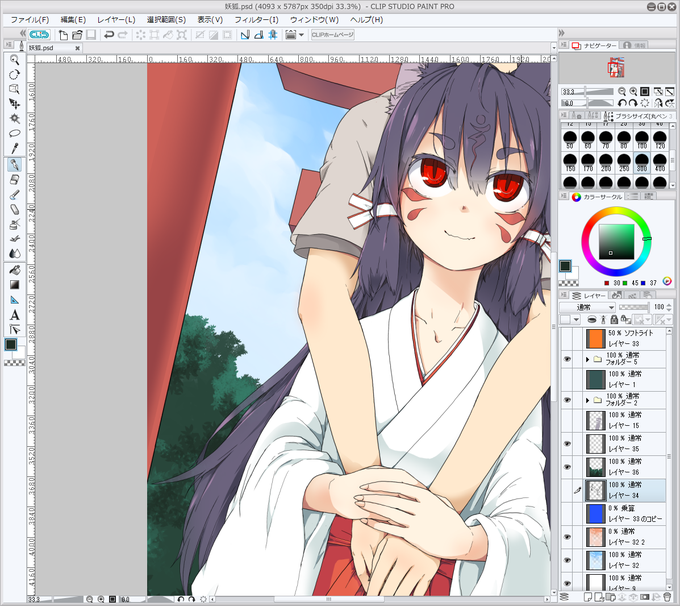Select the Text tool marked A

(14, 315)
